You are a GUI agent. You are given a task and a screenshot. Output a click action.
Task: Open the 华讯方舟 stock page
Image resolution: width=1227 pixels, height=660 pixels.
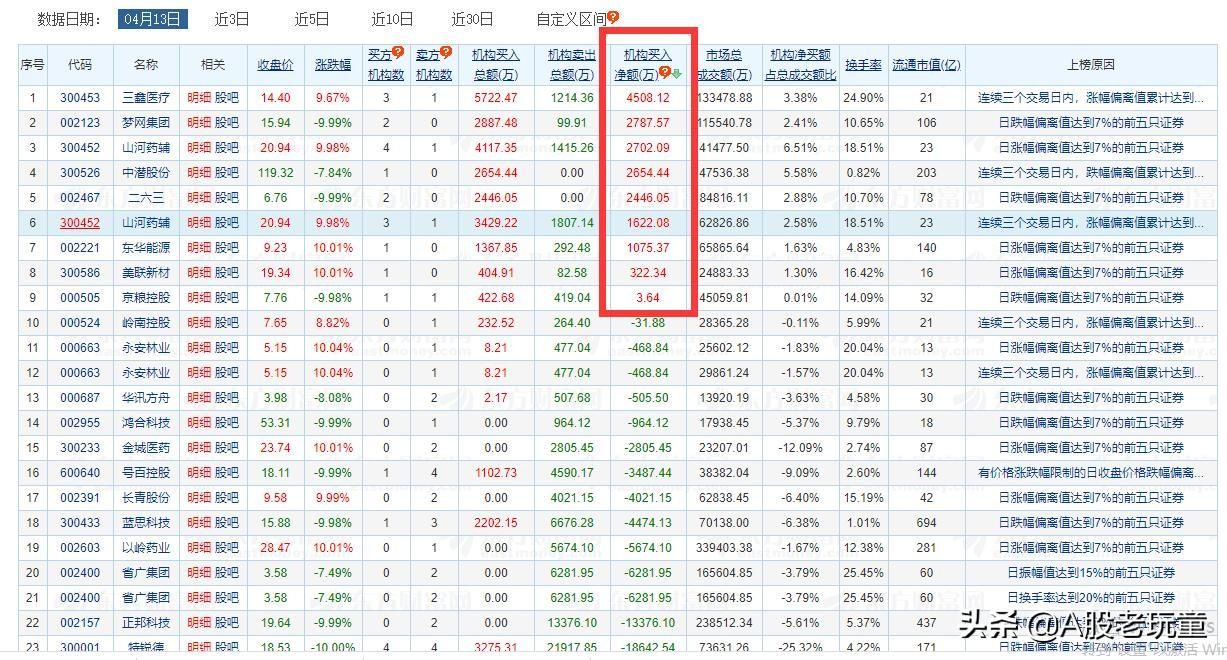(146, 398)
